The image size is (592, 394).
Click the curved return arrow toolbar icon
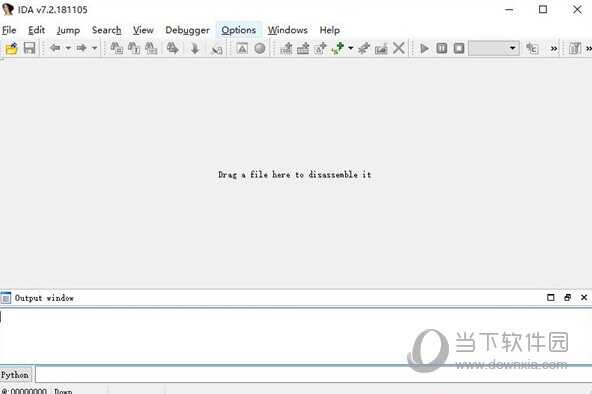216,49
